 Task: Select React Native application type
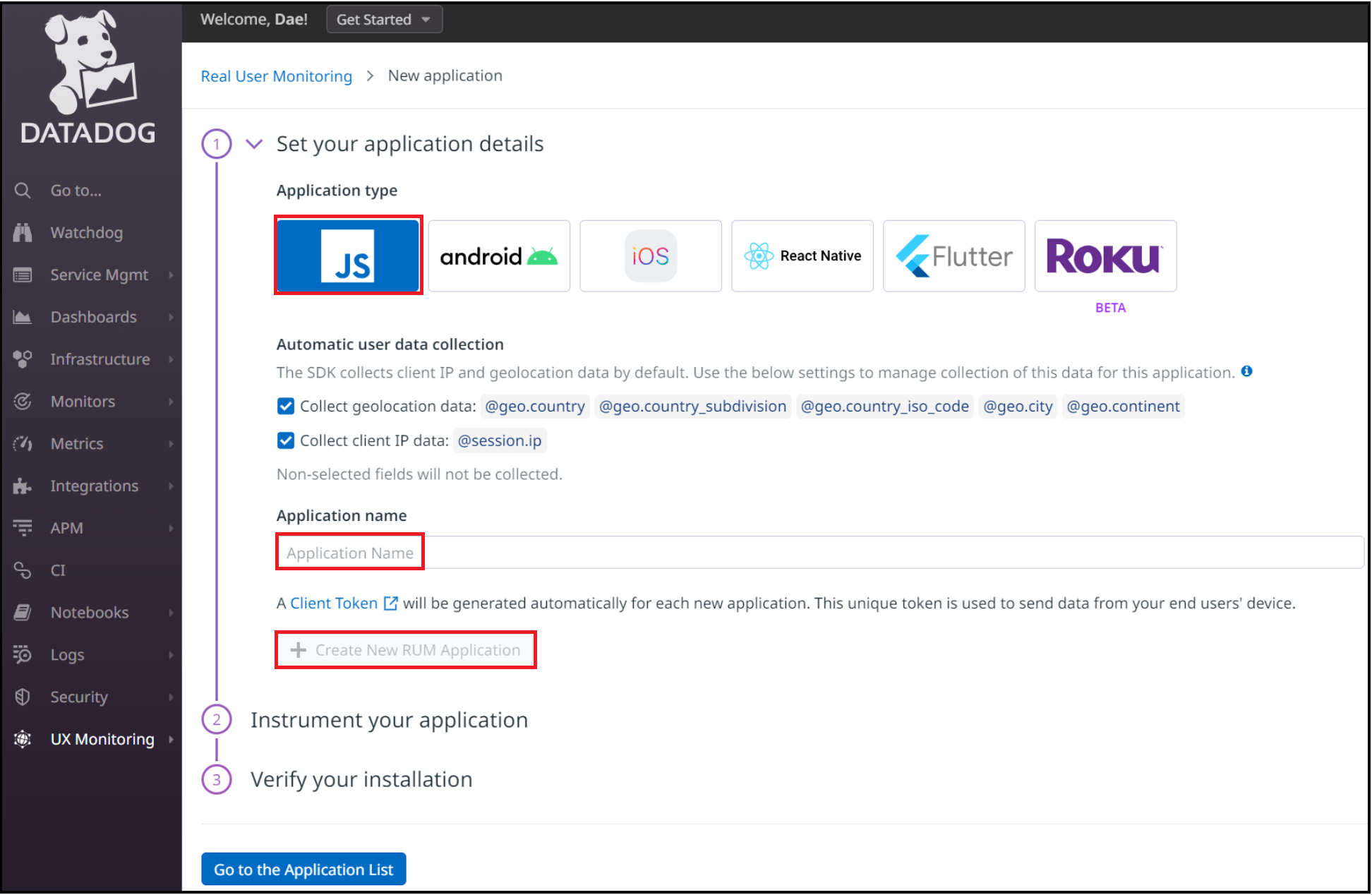(802, 256)
